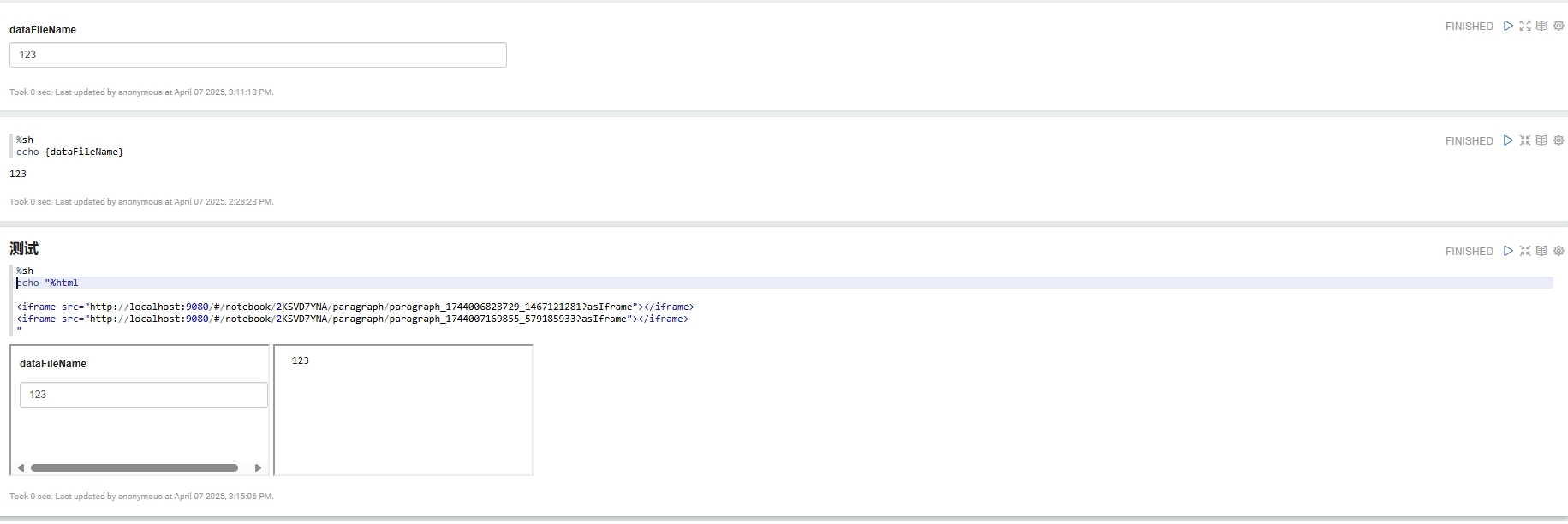
Task: Run the echo {dataFileName} paragraph
Action: click(1508, 140)
